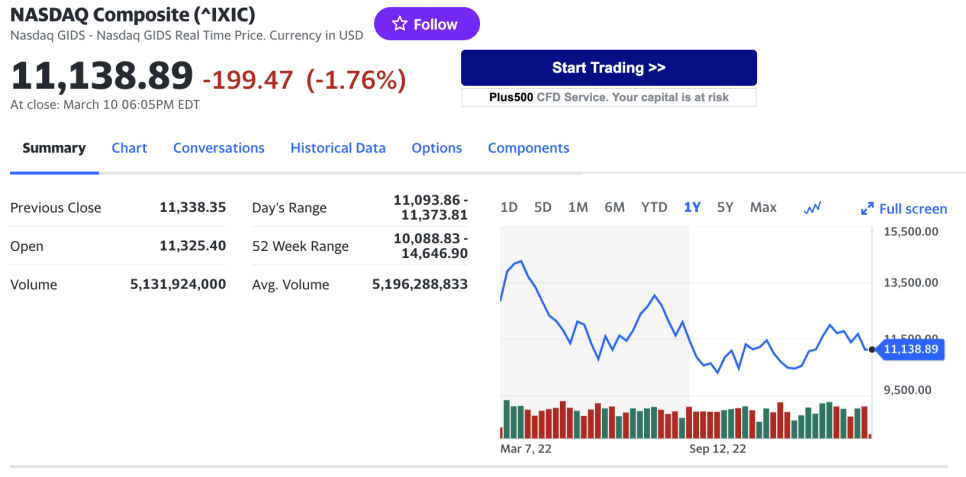Click the 13,500.00 y-axis label

[x=911, y=282]
